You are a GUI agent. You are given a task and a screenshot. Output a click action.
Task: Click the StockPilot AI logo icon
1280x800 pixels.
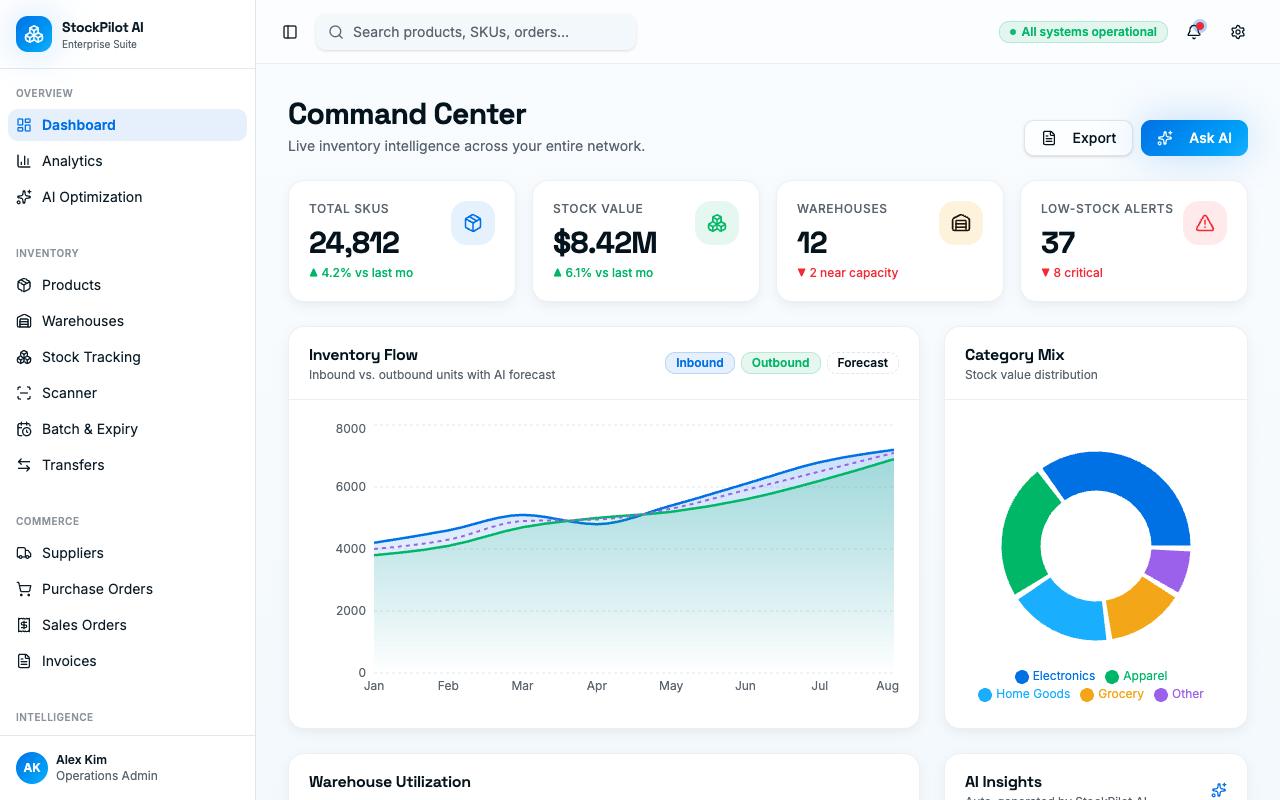[x=34, y=34]
